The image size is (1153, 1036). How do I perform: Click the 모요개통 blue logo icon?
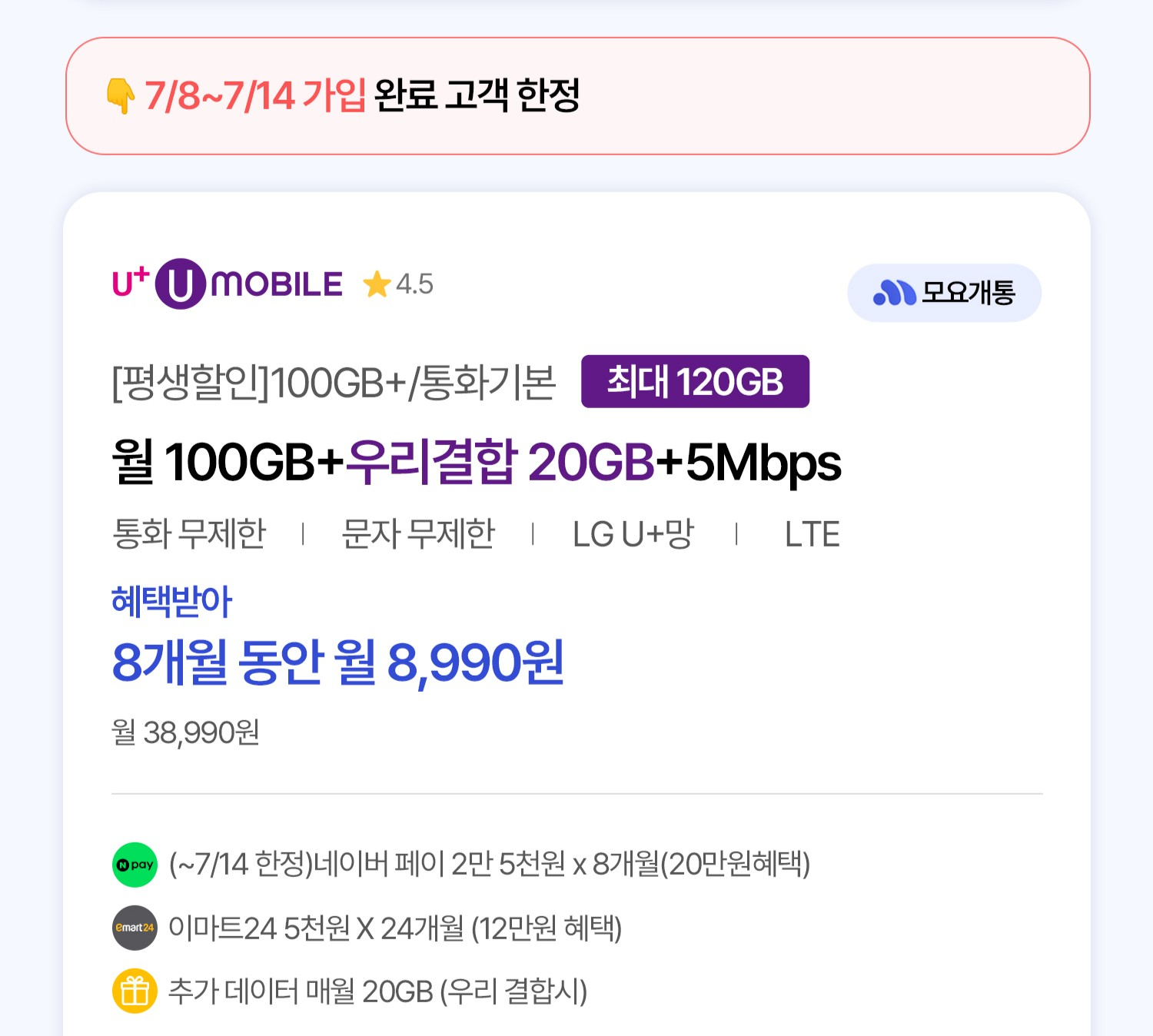pyautogui.click(x=894, y=293)
